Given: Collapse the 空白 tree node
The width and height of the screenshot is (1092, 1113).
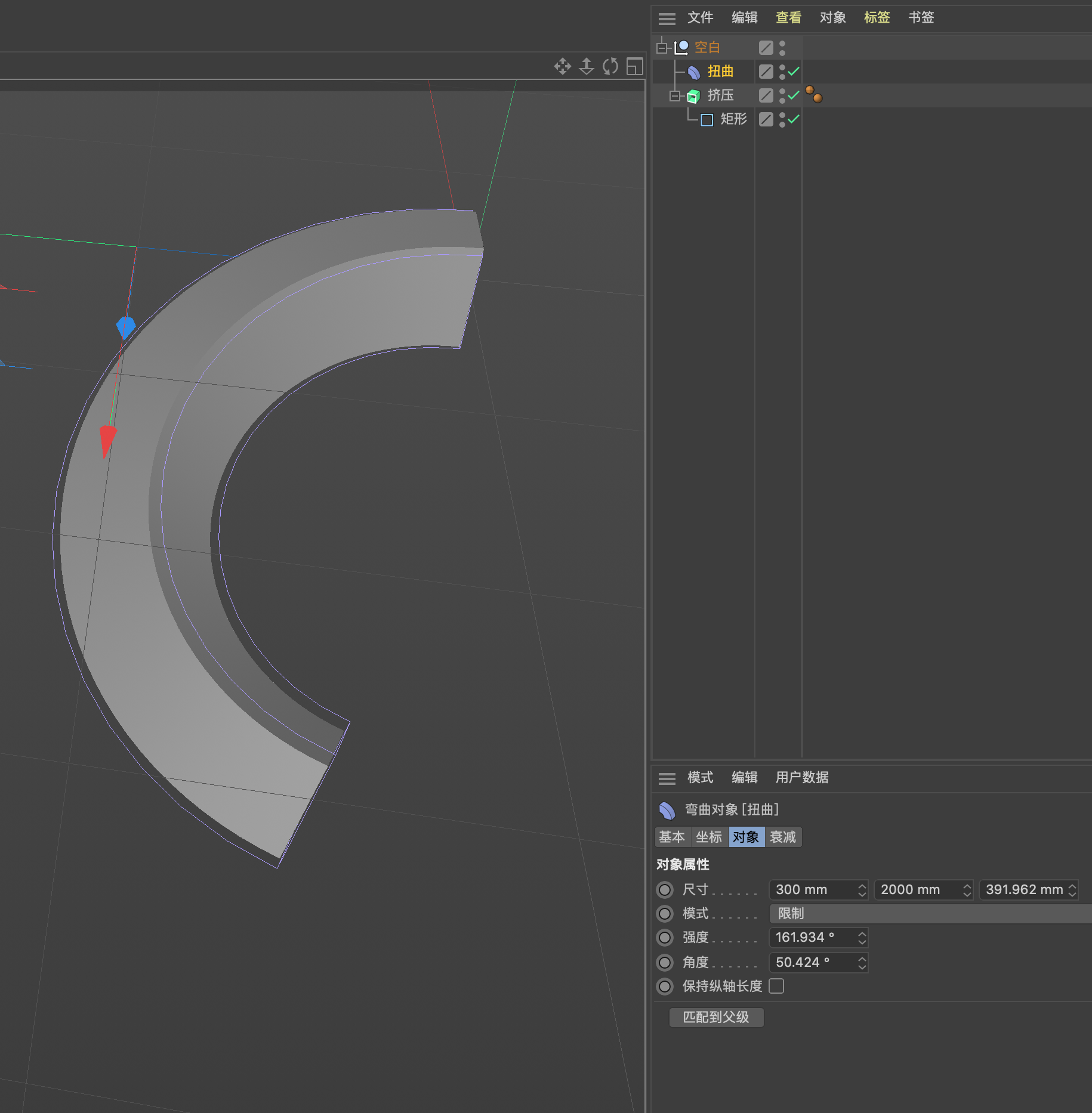Looking at the screenshot, I should [661, 48].
